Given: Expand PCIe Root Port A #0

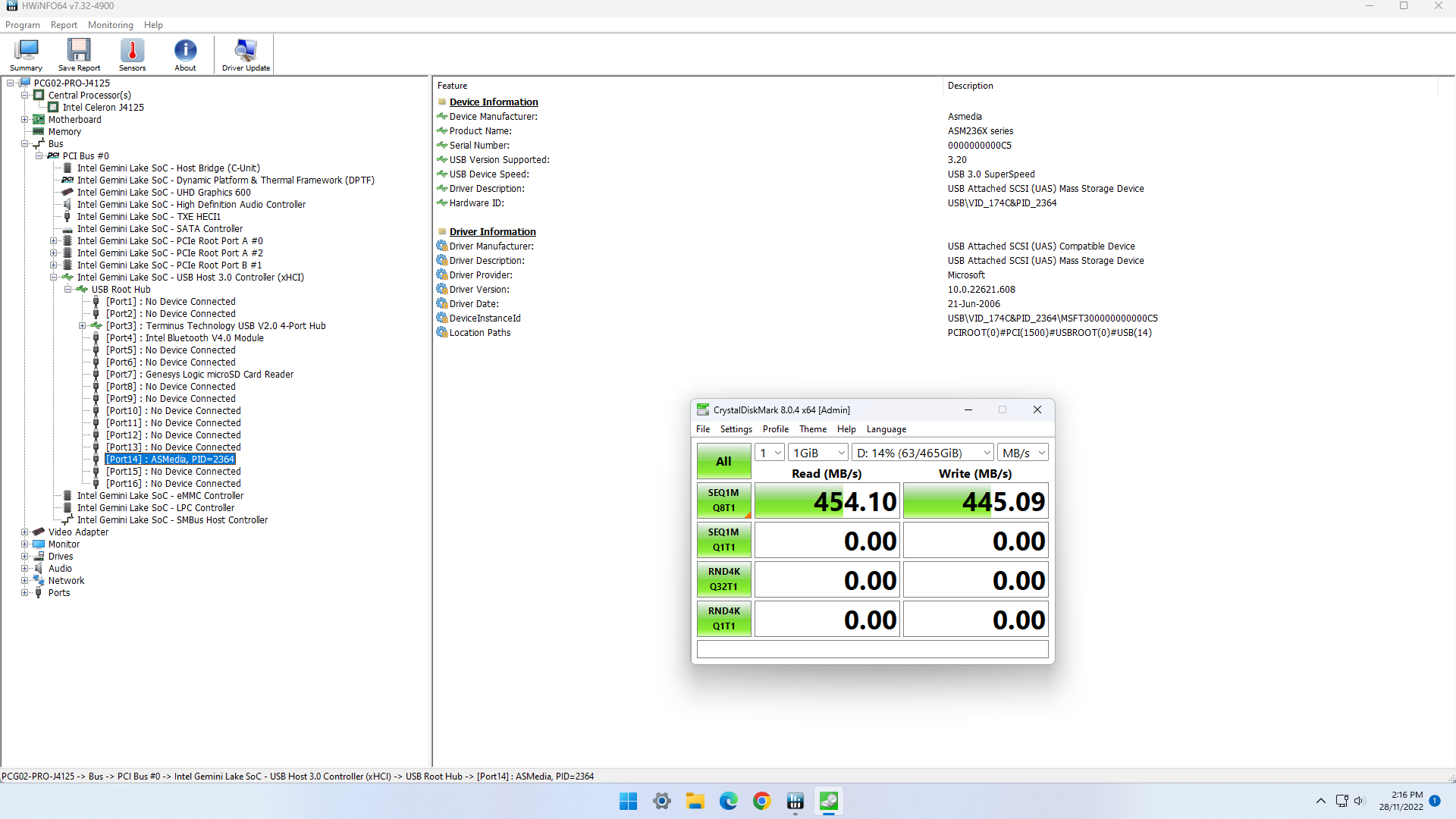Looking at the screenshot, I should click(x=53, y=241).
